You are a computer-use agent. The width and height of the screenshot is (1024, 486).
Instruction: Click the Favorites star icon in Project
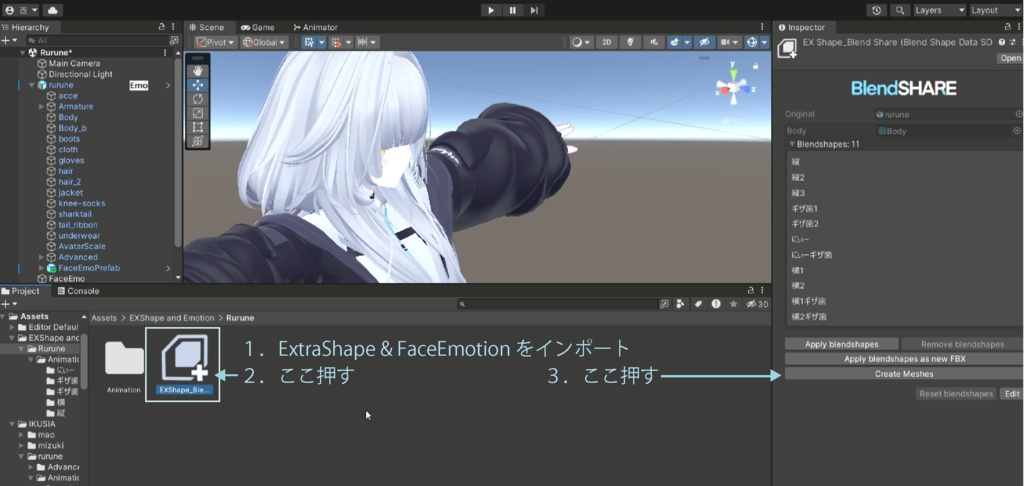(733, 304)
